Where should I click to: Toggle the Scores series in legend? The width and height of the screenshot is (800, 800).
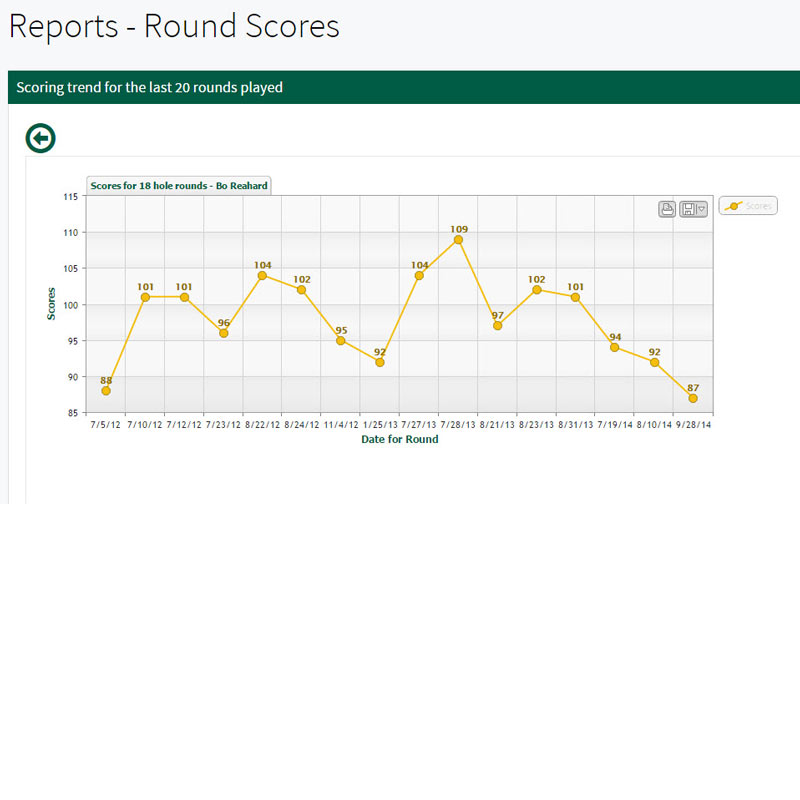748,206
